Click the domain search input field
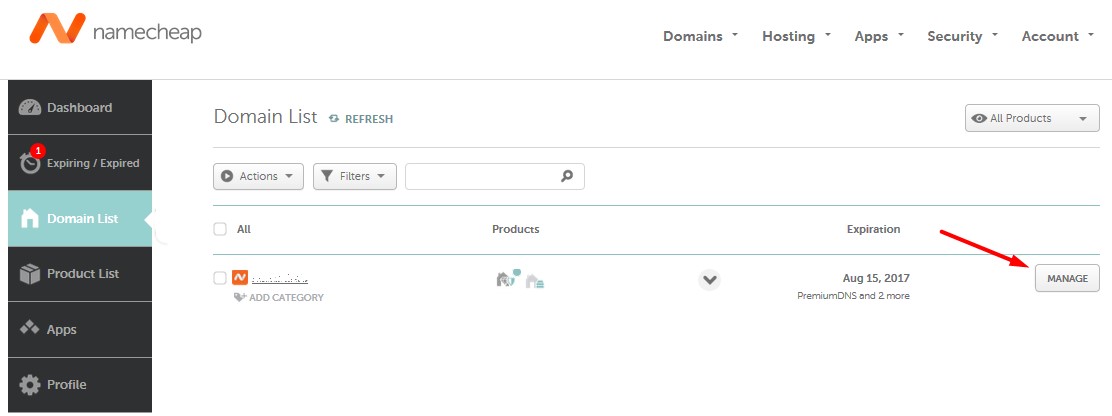 pyautogui.click(x=495, y=176)
